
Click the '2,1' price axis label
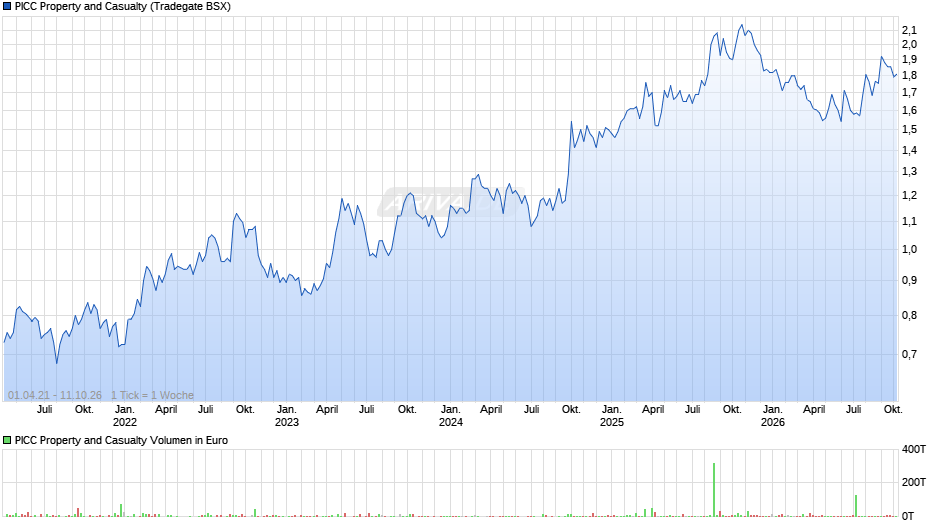pyautogui.click(x=909, y=30)
